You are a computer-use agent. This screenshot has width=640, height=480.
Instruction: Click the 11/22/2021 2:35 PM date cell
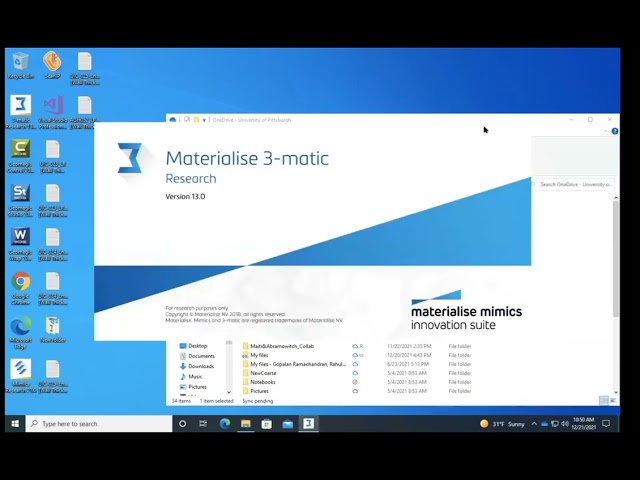click(409, 346)
